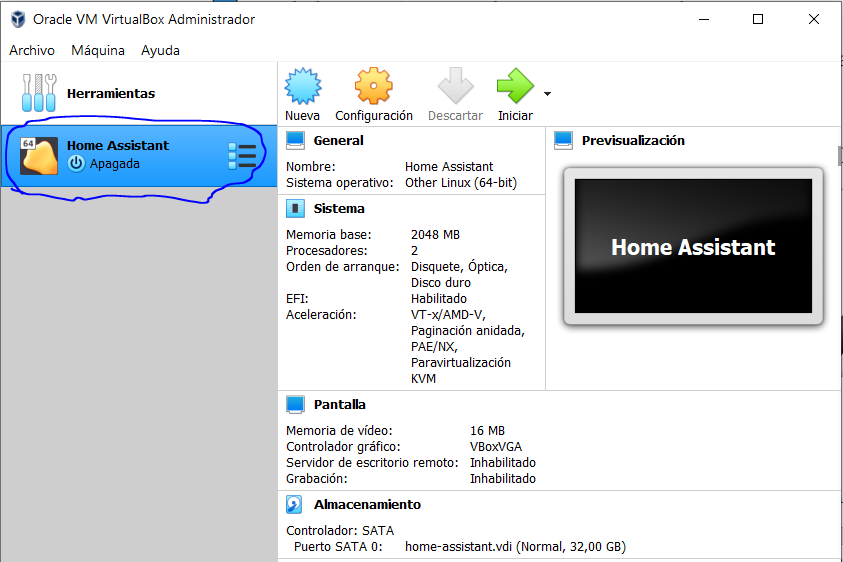This screenshot has width=843, height=562.
Task: Open the Almacenamiento section header
Action: pyautogui.click(x=367, y=505)
